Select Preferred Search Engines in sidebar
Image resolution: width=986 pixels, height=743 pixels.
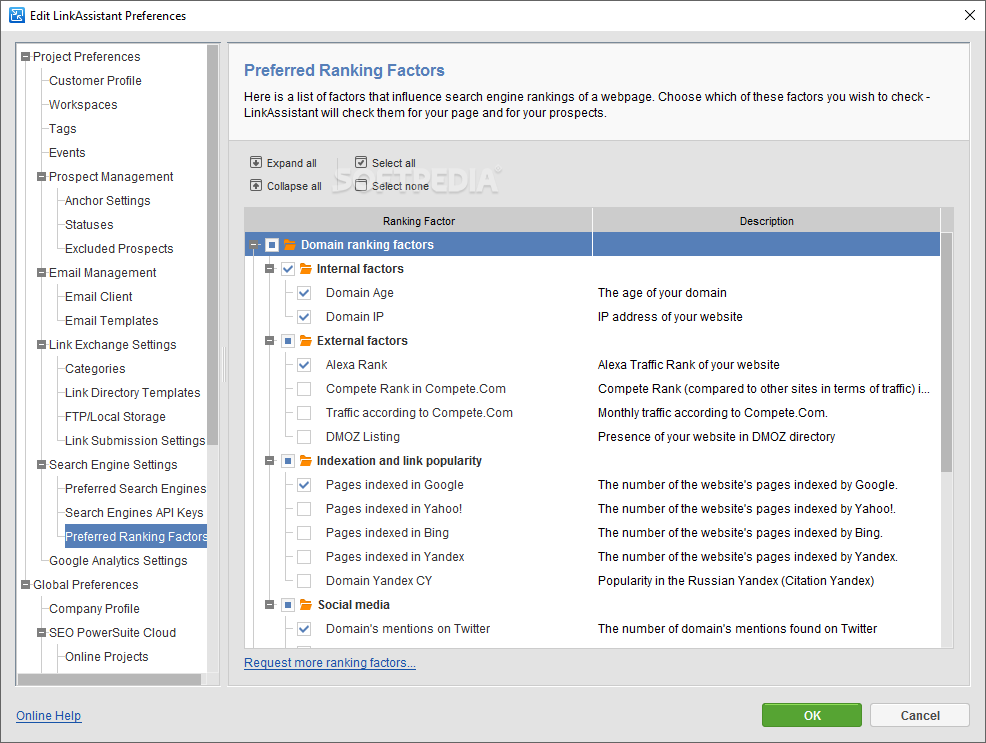click(135, 488)
